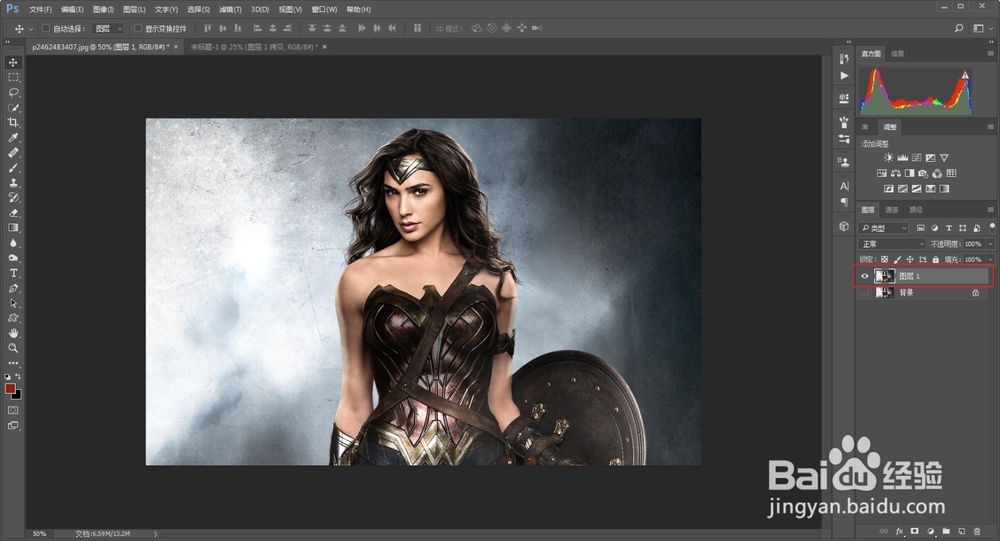Expand the status bar info arrow
This screenshot has height=541, width=1000.
(x=155, y=534)
